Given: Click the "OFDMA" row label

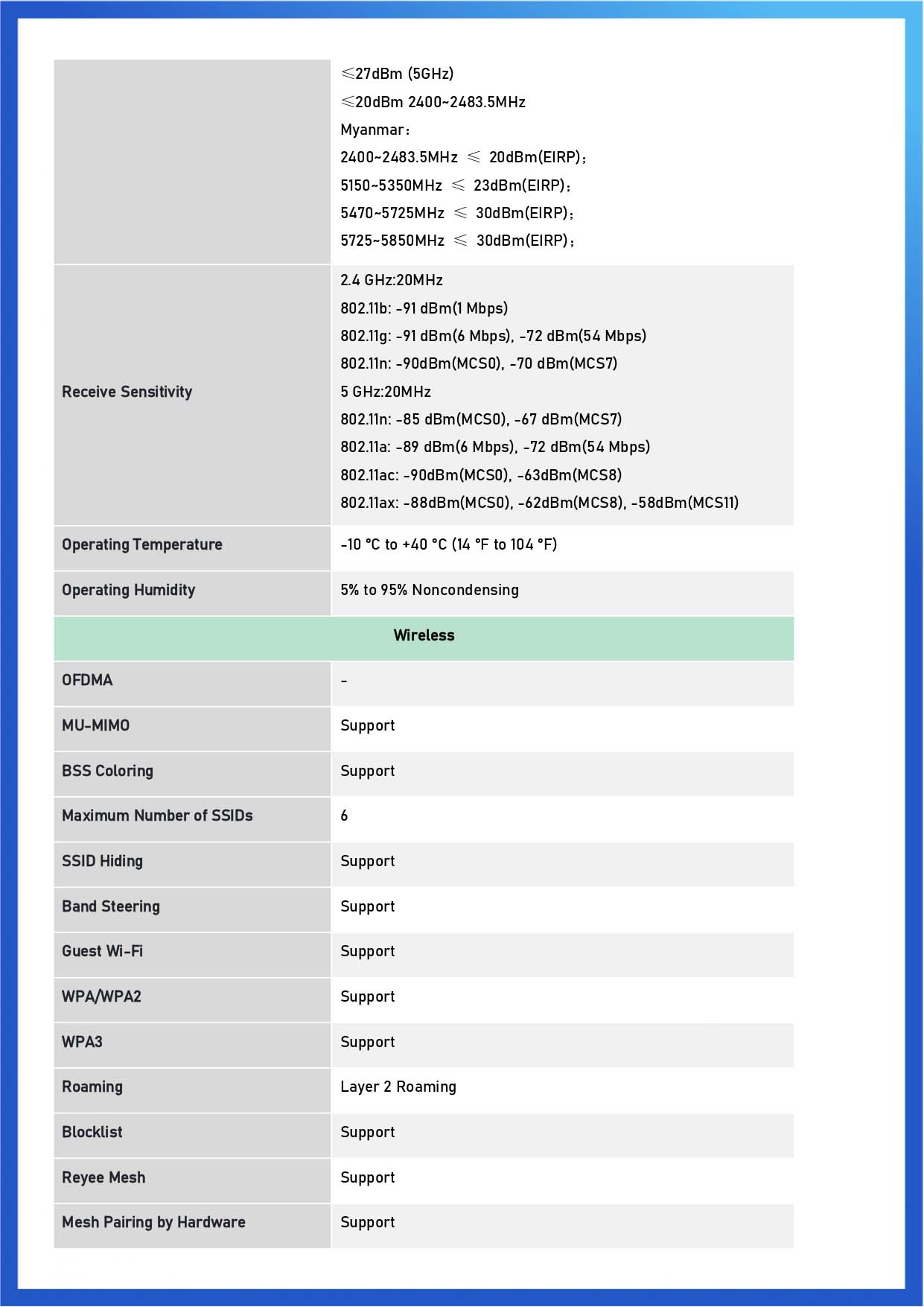Looking at the screenshot, I should coord(87,680).
